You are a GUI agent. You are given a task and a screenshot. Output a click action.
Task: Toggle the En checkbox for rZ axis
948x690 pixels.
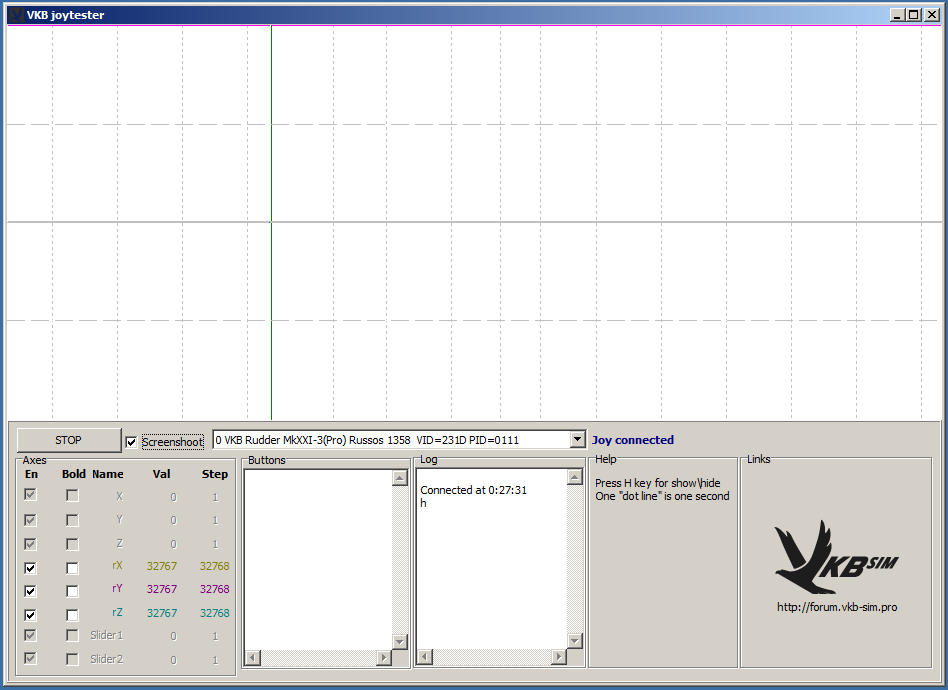pos(30,615)
